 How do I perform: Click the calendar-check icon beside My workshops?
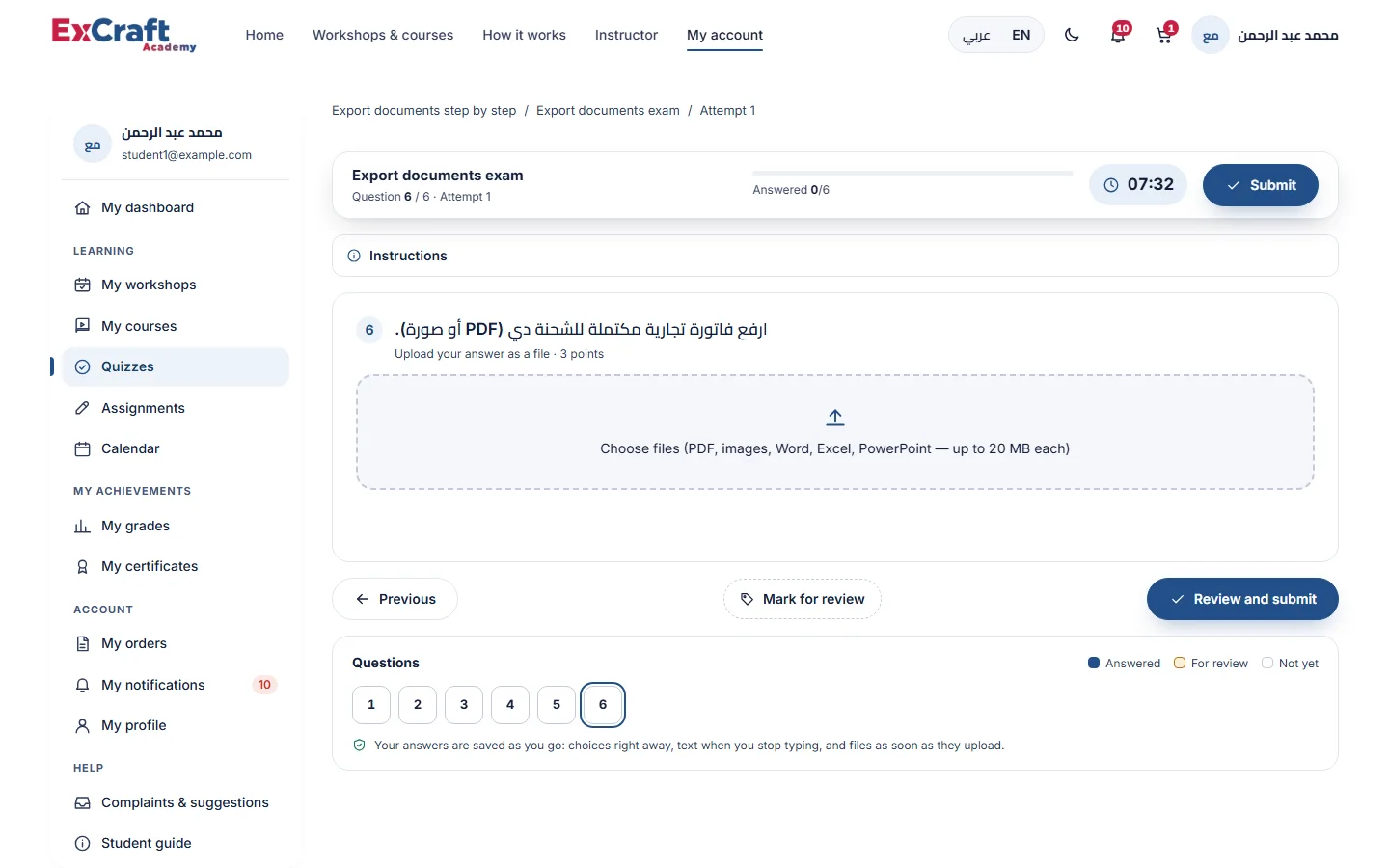83,285
